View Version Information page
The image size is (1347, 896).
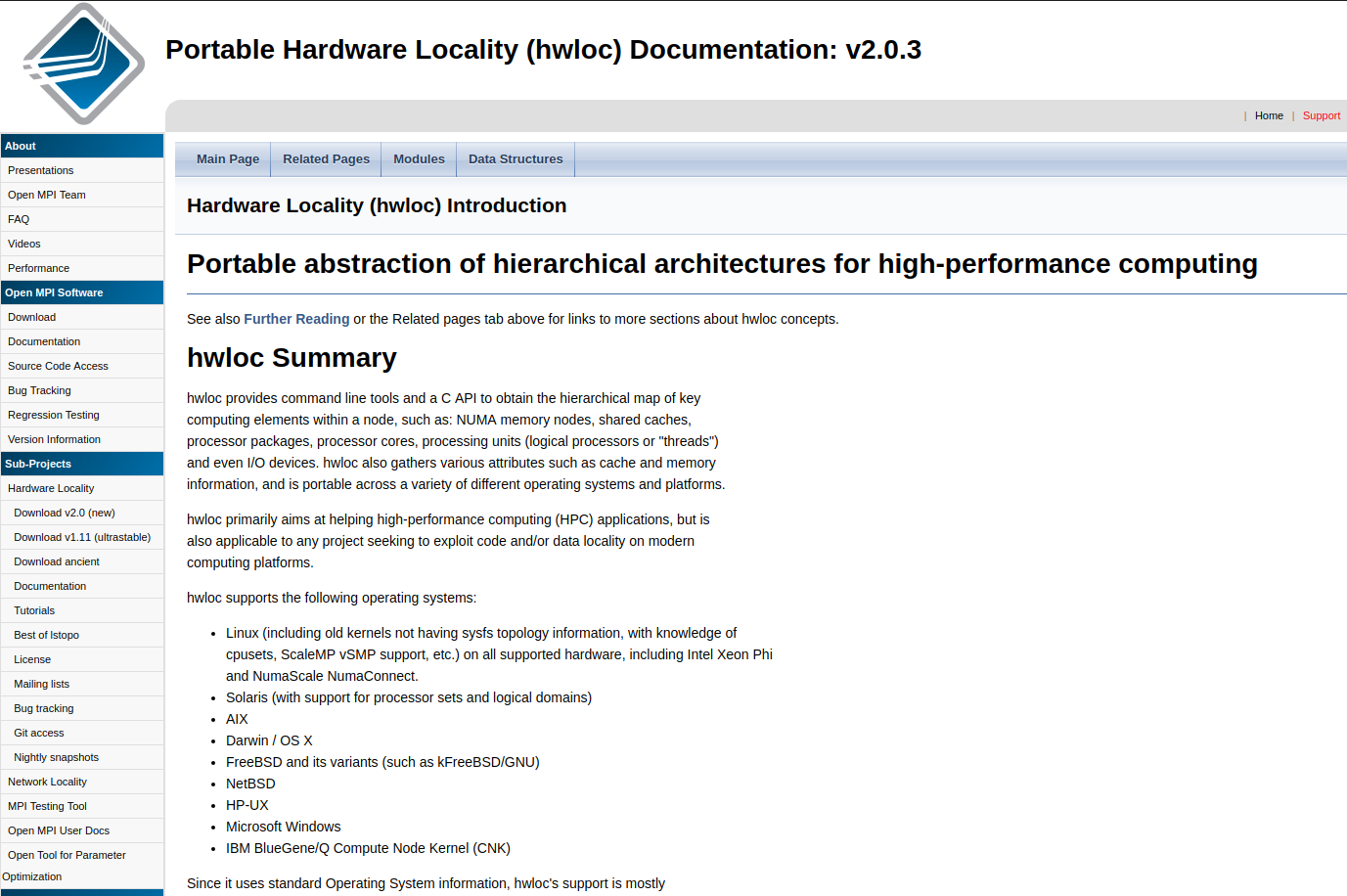(82, 439)
